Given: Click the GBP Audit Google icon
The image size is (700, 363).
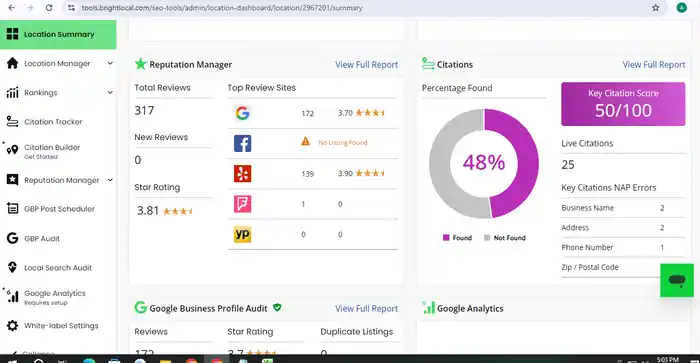Looking at the screenshot, I should [x=12, y=238].
